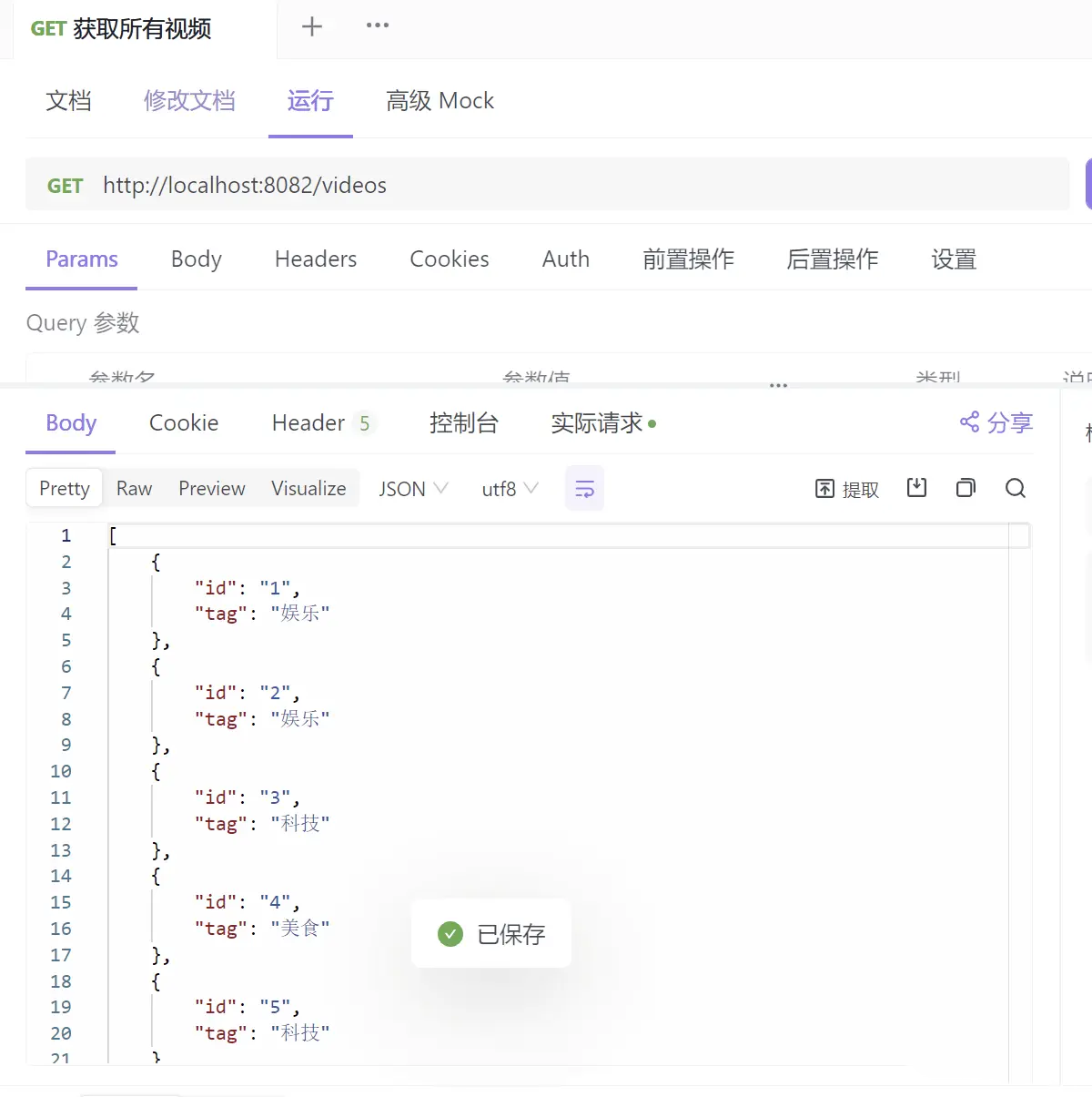
Task: Download the response with save icon
Action: pos(916,488)
